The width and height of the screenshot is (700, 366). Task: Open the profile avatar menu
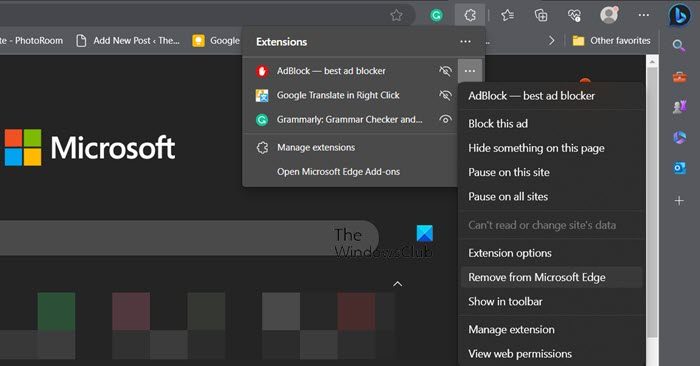coord(609,15)
